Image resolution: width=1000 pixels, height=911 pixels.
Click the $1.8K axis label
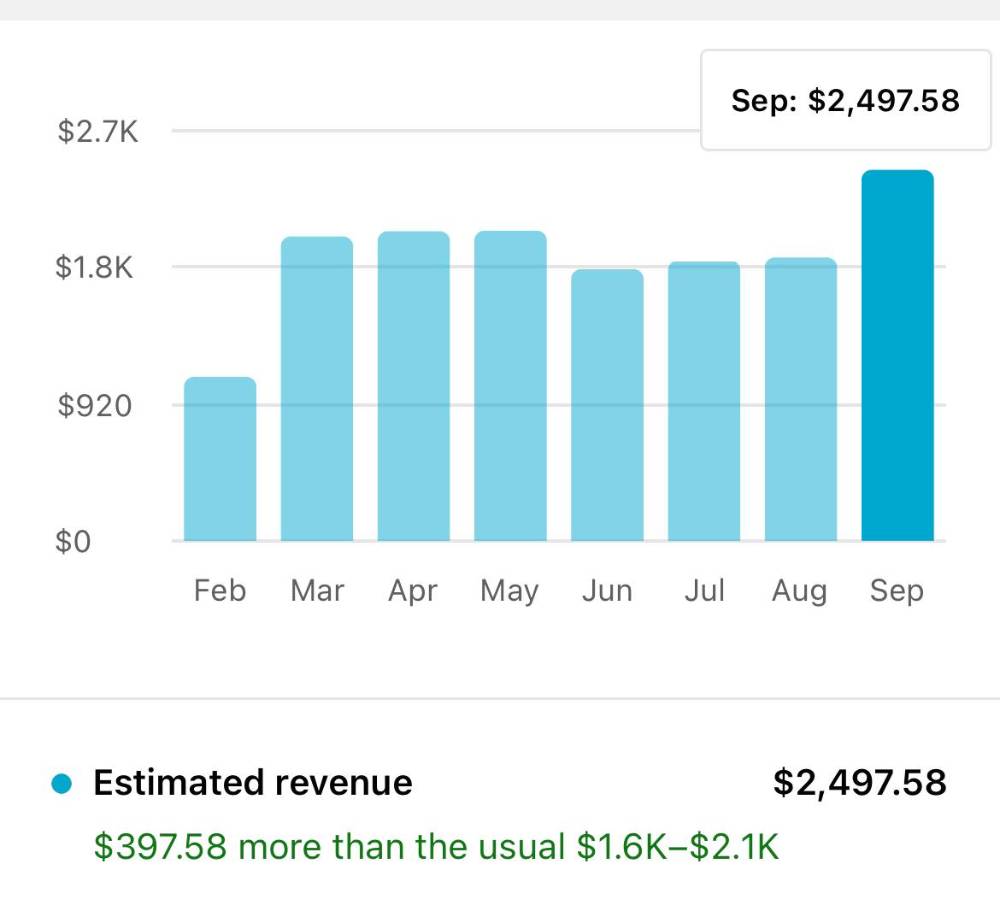94,267
